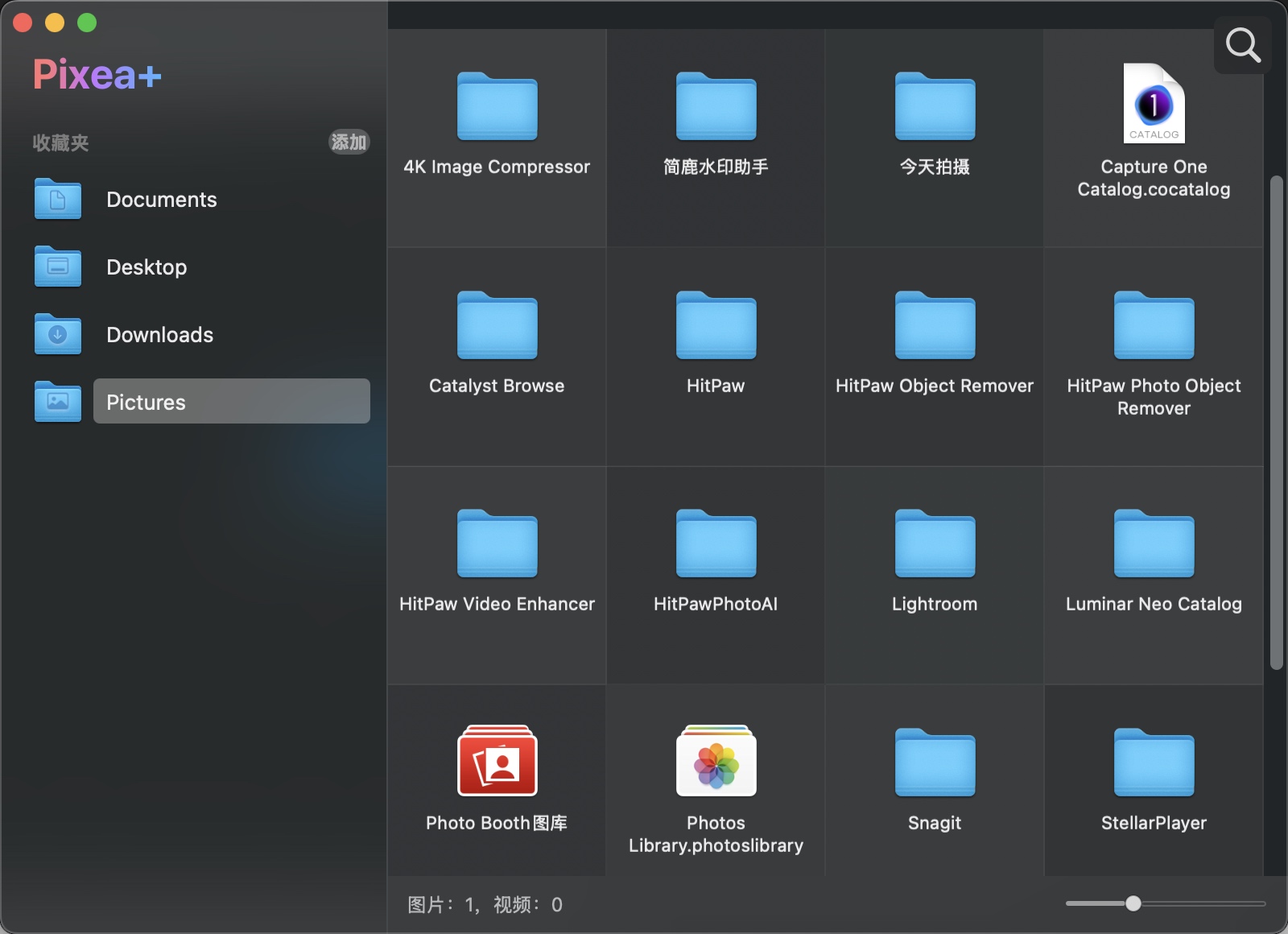Click the 'Catalyst Browse' label

pos(497,386)
